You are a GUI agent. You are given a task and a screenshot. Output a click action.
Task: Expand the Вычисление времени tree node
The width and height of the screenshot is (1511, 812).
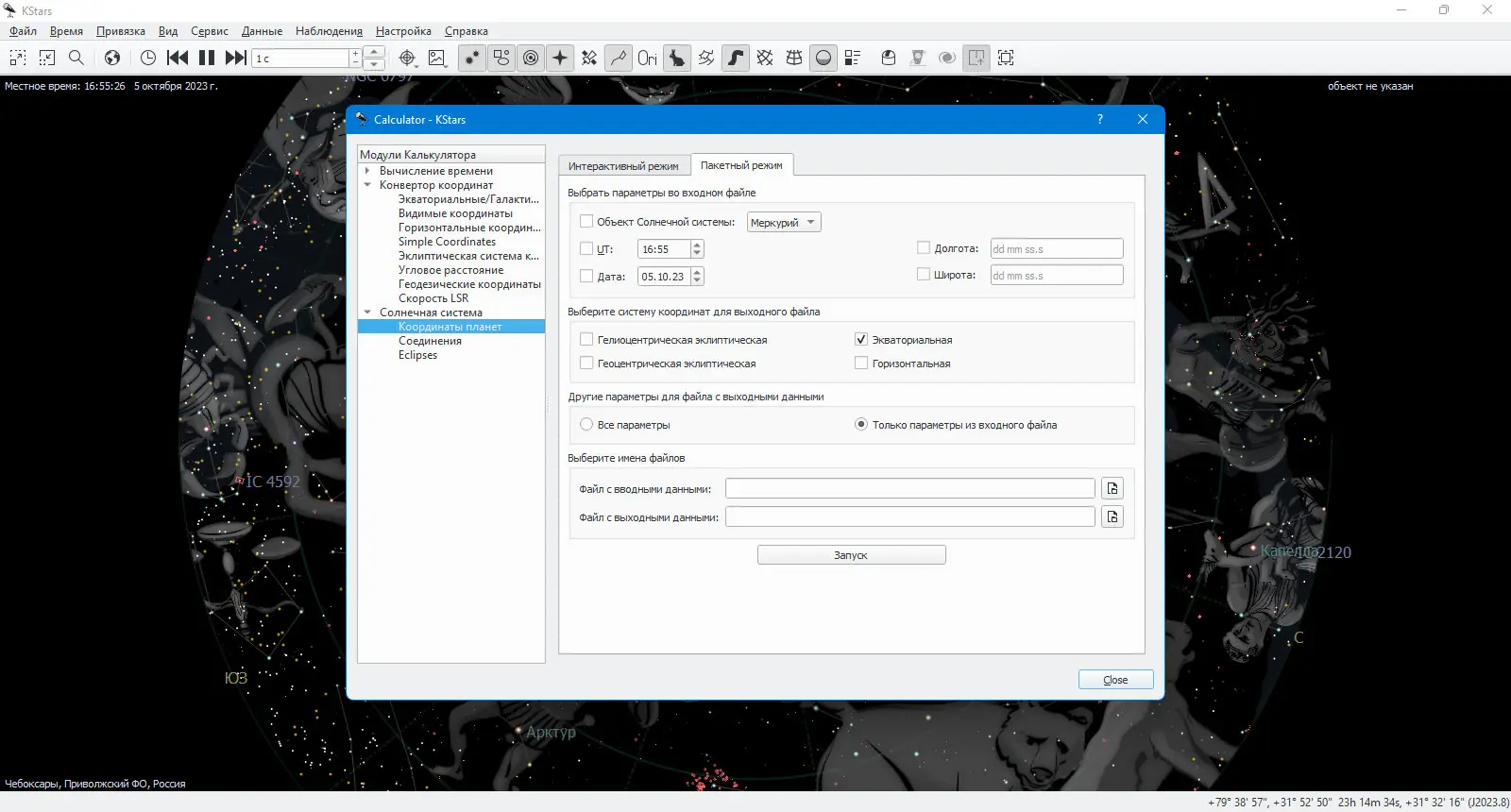(367, 171)
